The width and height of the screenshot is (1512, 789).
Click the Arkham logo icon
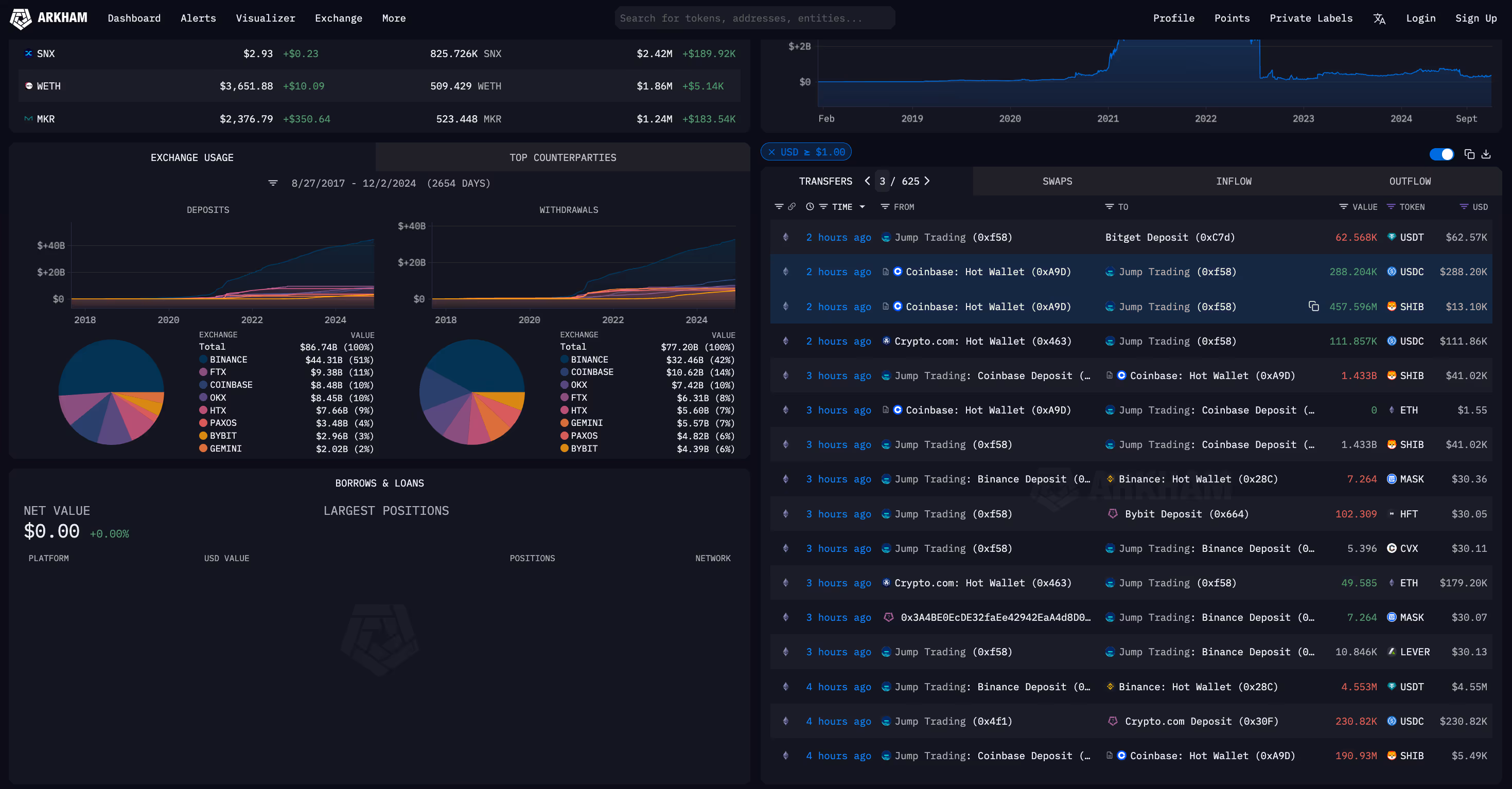[21, 18]
